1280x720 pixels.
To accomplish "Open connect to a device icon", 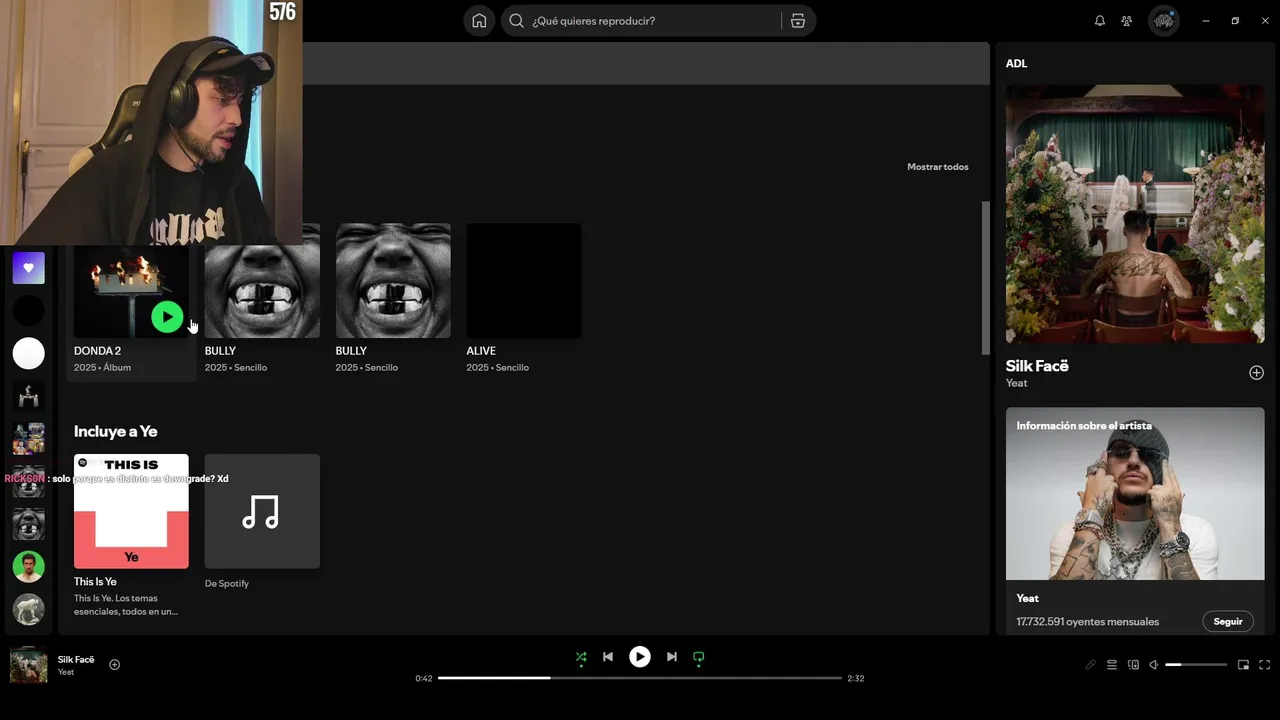I will click(x=1133, y=665).
